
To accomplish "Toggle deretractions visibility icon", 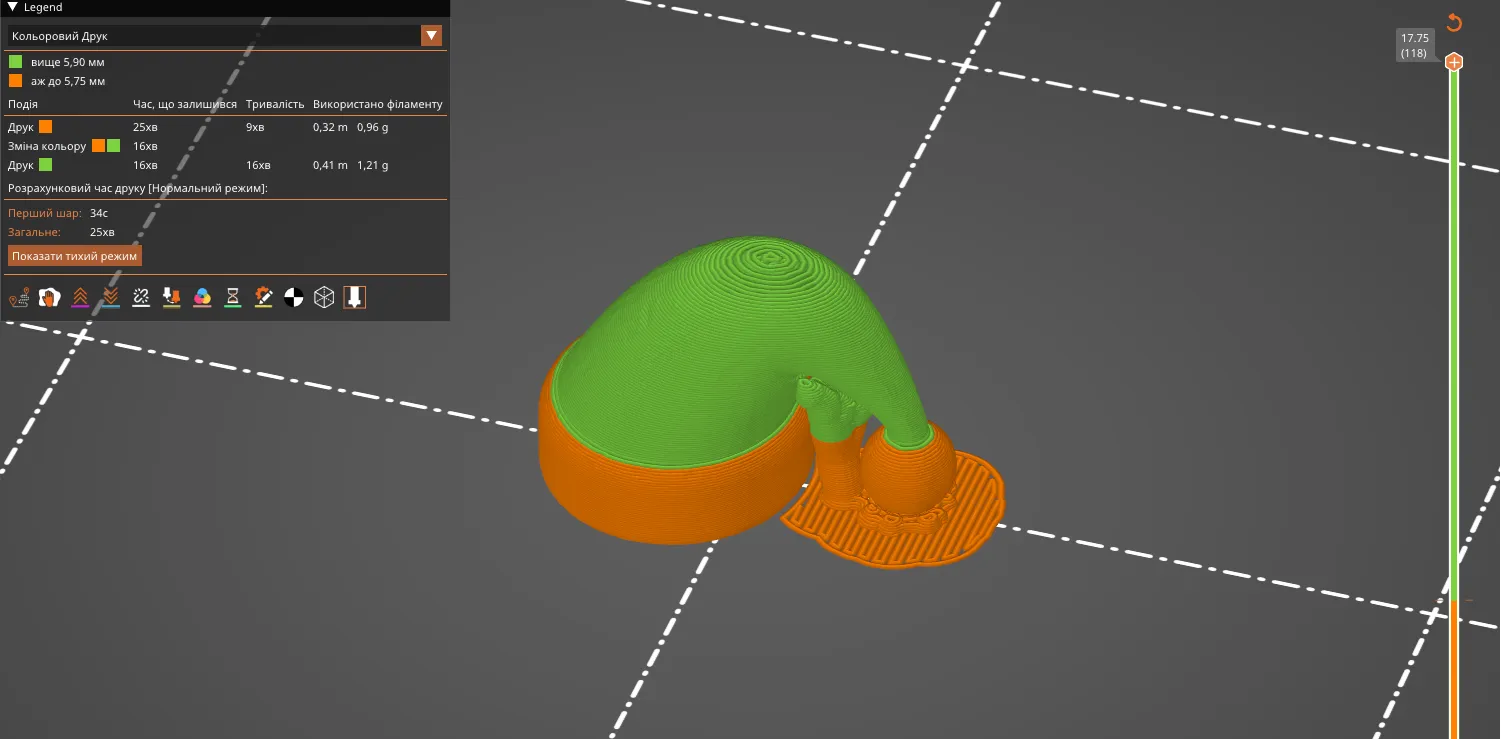I will [110, 297].
